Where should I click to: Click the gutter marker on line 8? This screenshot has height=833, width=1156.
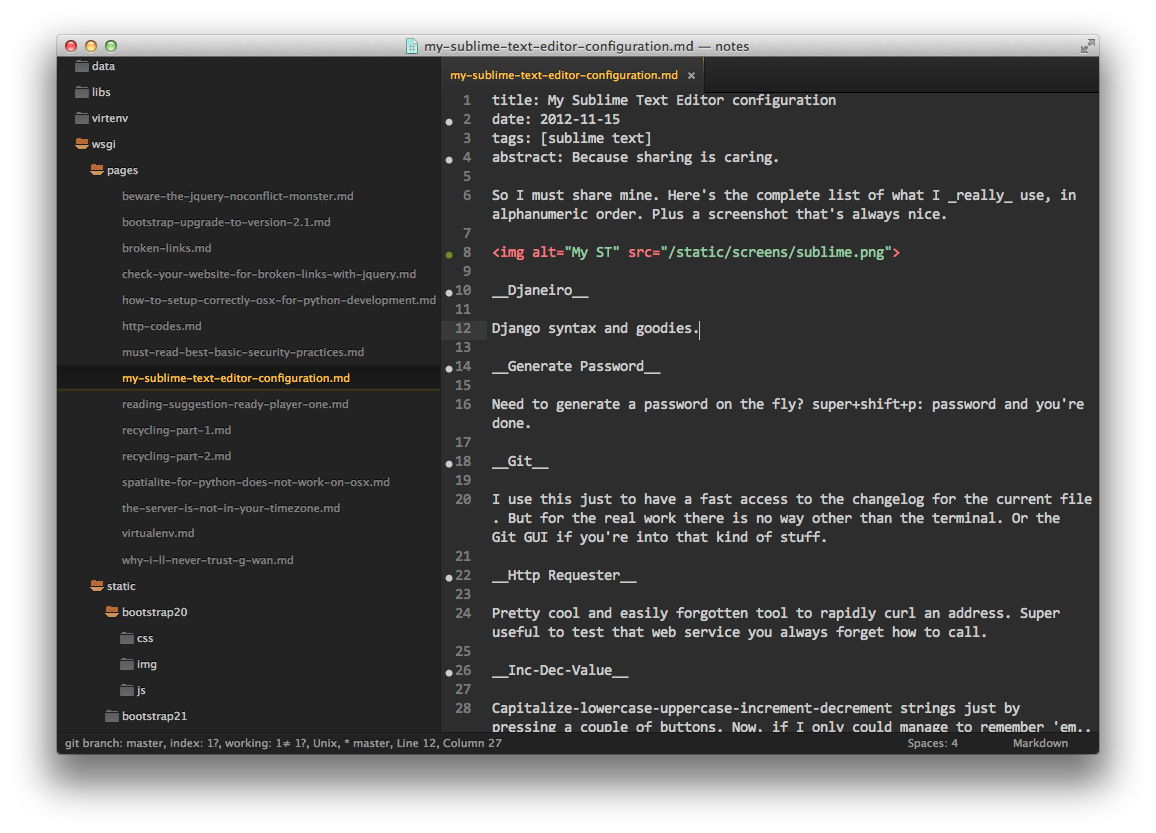(450, 253)
